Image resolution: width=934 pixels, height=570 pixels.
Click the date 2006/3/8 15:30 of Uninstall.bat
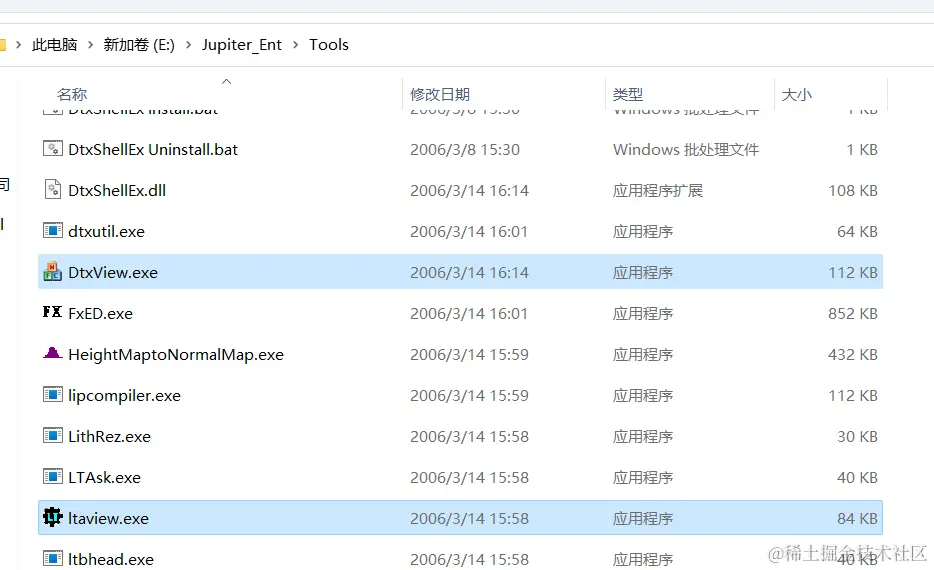[465, 149]
